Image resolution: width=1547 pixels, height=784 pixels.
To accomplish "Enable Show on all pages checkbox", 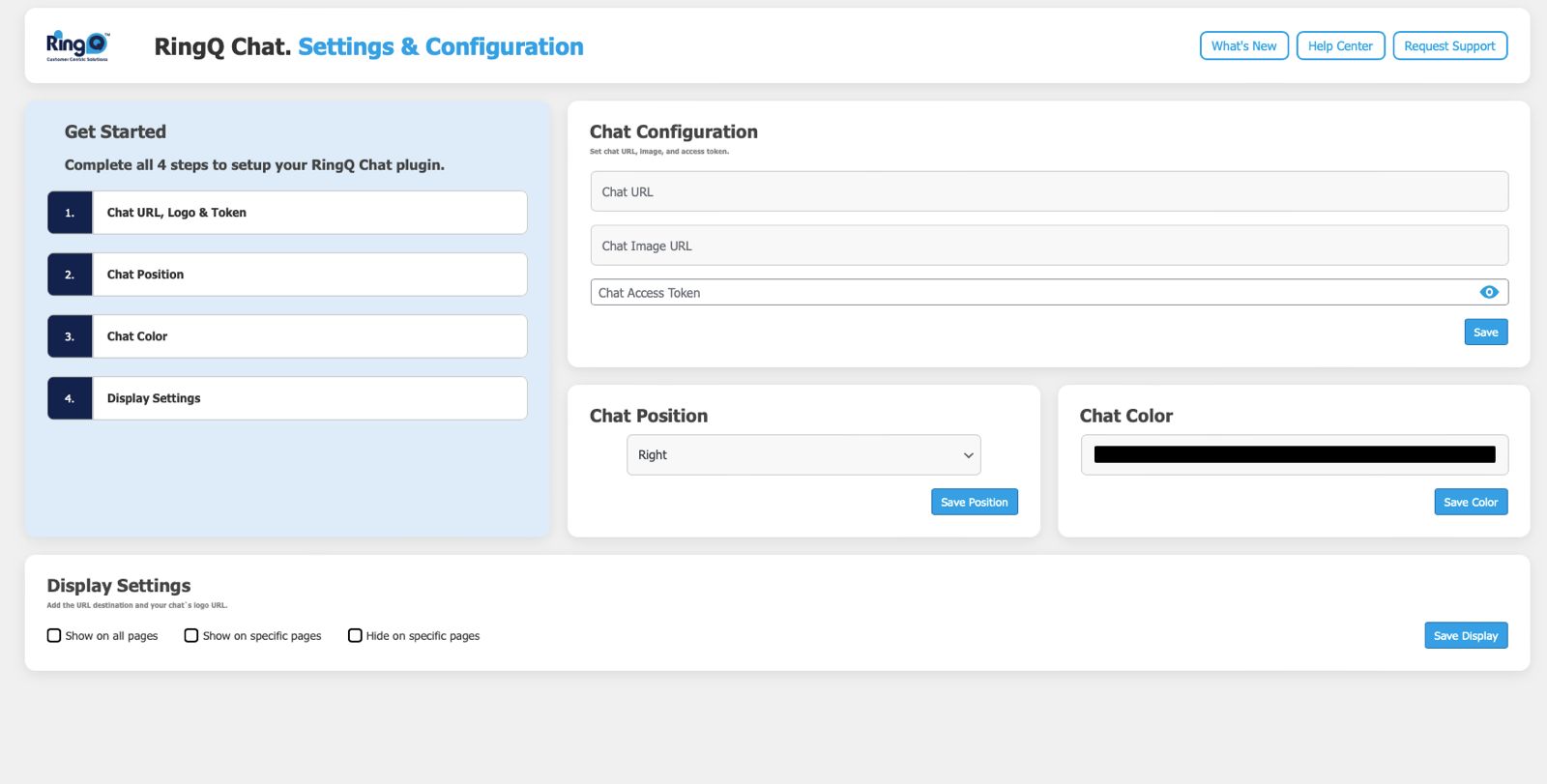I will pyautogui.click(x=54, y=635).
